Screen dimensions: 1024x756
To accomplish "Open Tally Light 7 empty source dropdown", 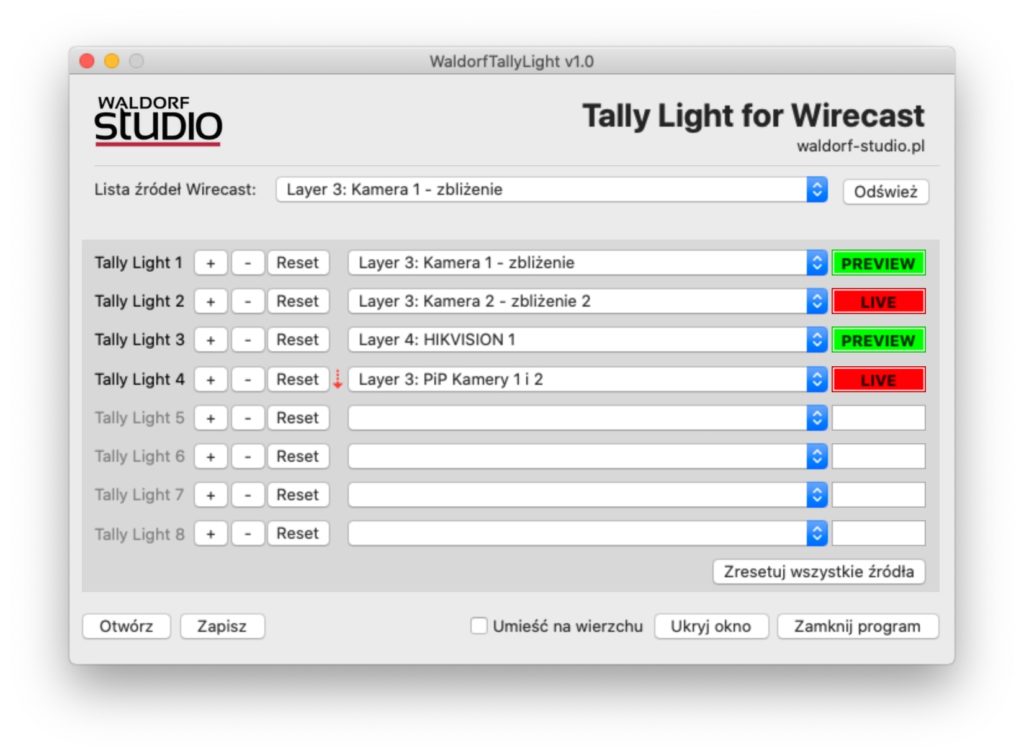I will (588, 495).
